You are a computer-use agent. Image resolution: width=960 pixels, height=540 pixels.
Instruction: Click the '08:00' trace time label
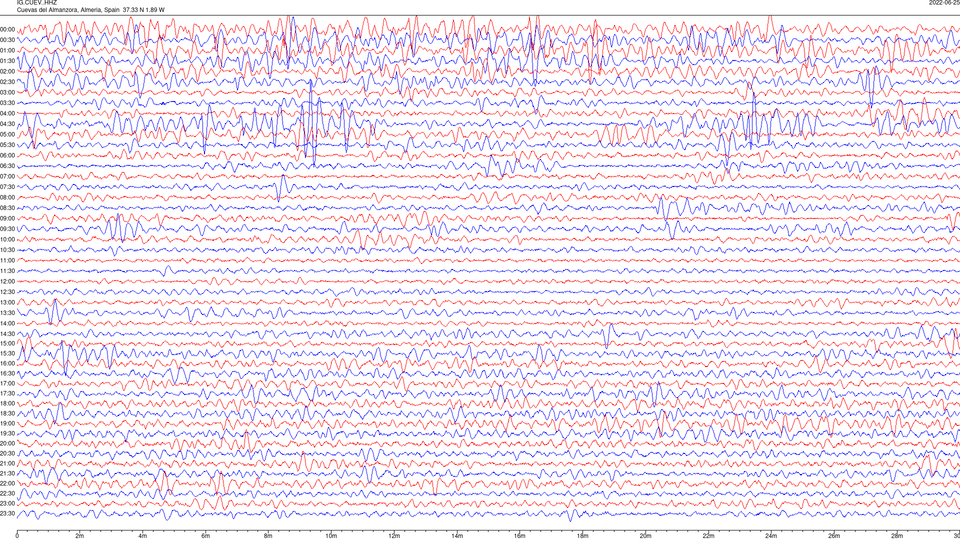7,197
